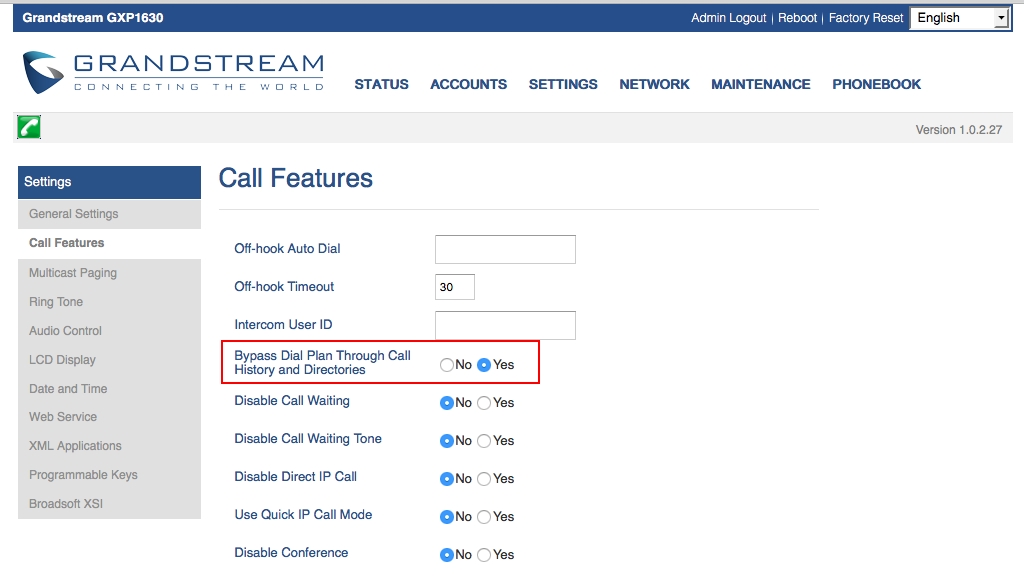Image resolution: width=1024 pixels, height=579 pixels.
Task: Open the STATUS menu
Action: [x=381, y=85]
